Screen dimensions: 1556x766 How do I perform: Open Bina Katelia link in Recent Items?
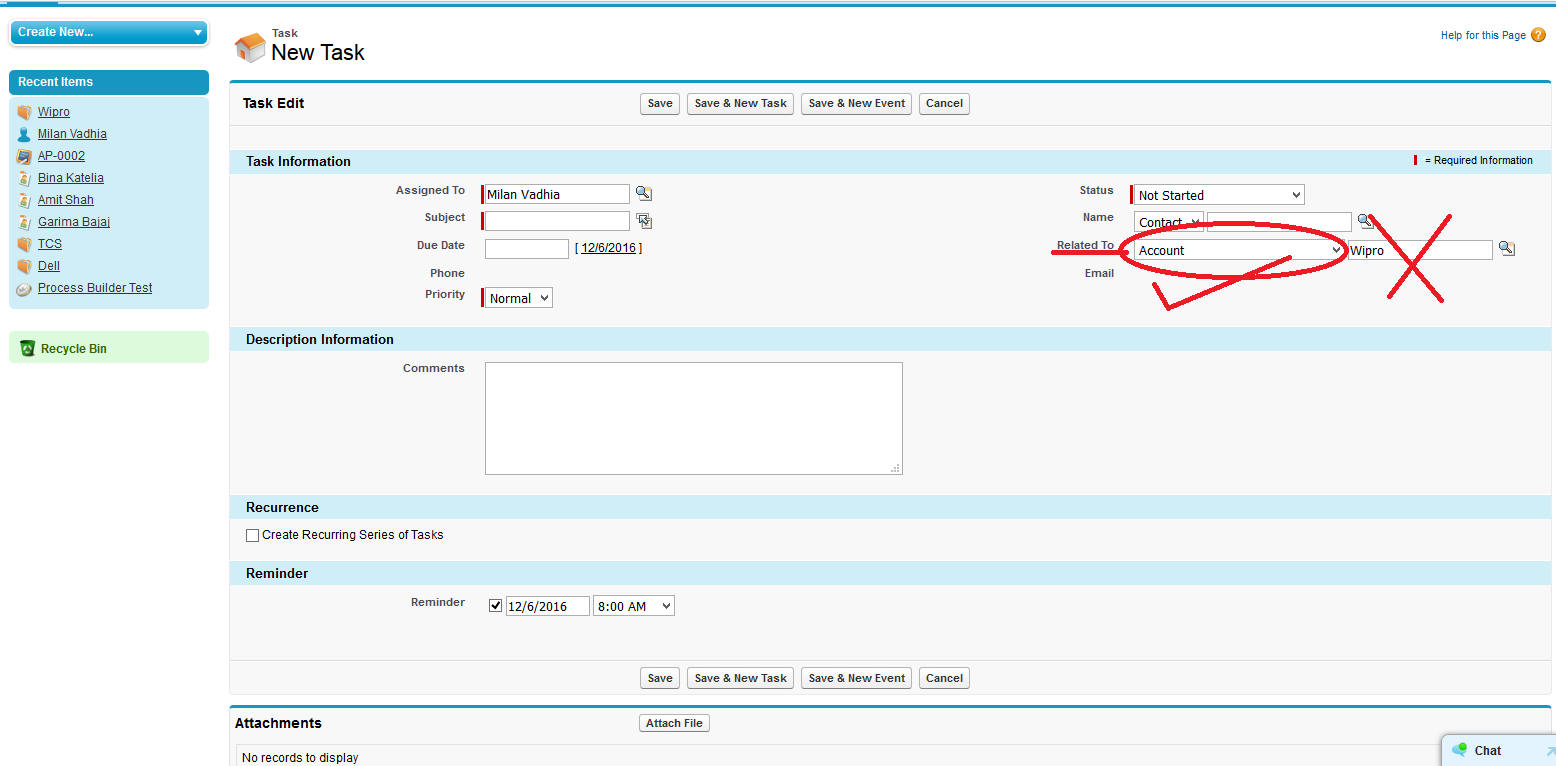click(71, 178)
